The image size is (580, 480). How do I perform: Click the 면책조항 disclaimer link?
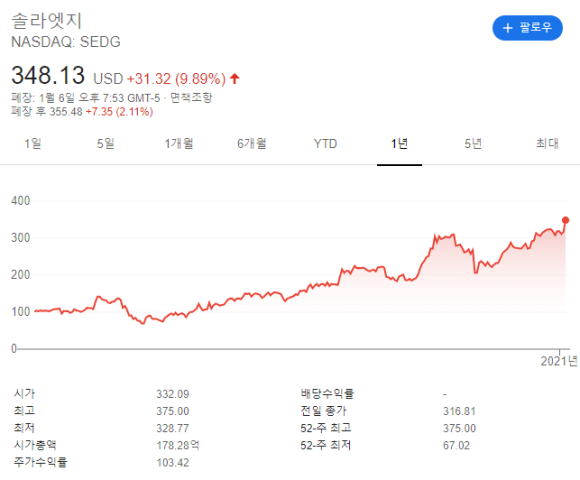191,98
